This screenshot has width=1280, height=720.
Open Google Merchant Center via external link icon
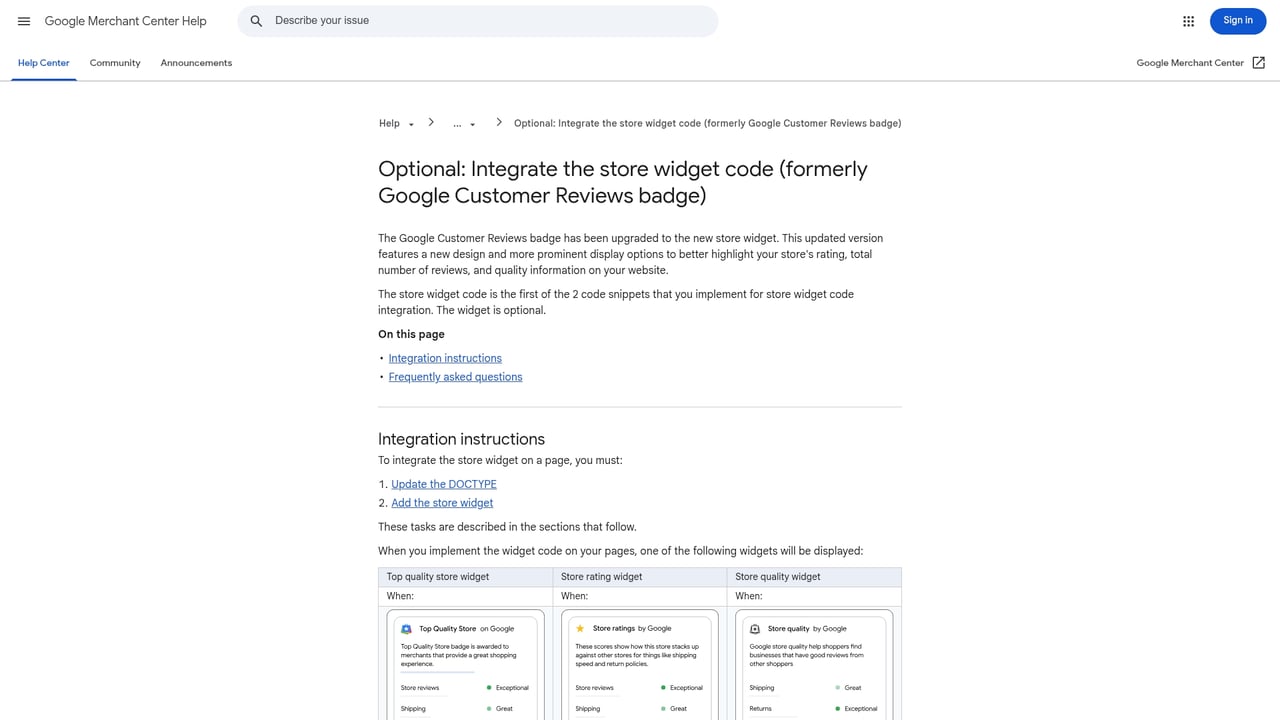click(x=1258, y=62)
